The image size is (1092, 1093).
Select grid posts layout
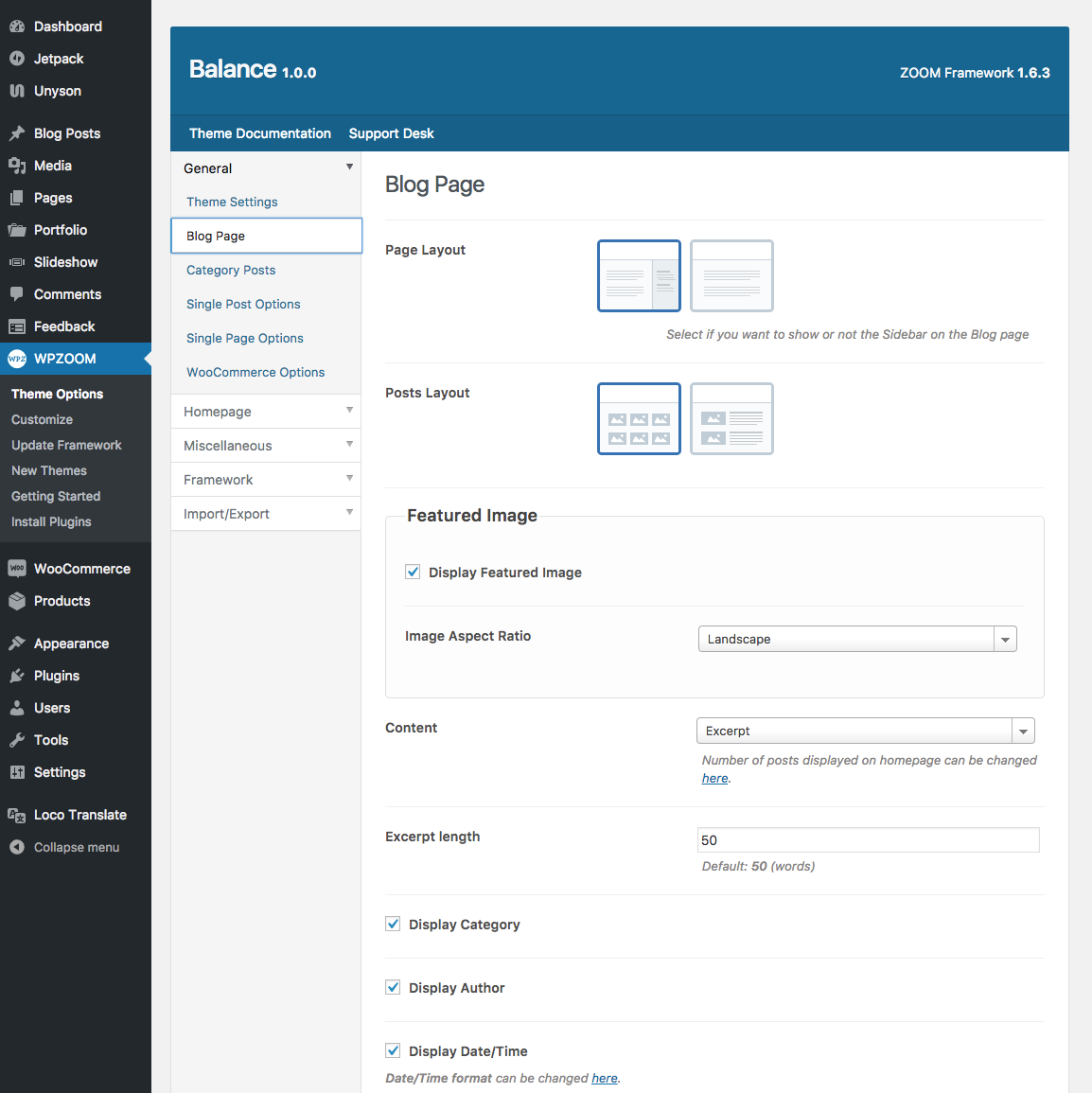[639, 419]
